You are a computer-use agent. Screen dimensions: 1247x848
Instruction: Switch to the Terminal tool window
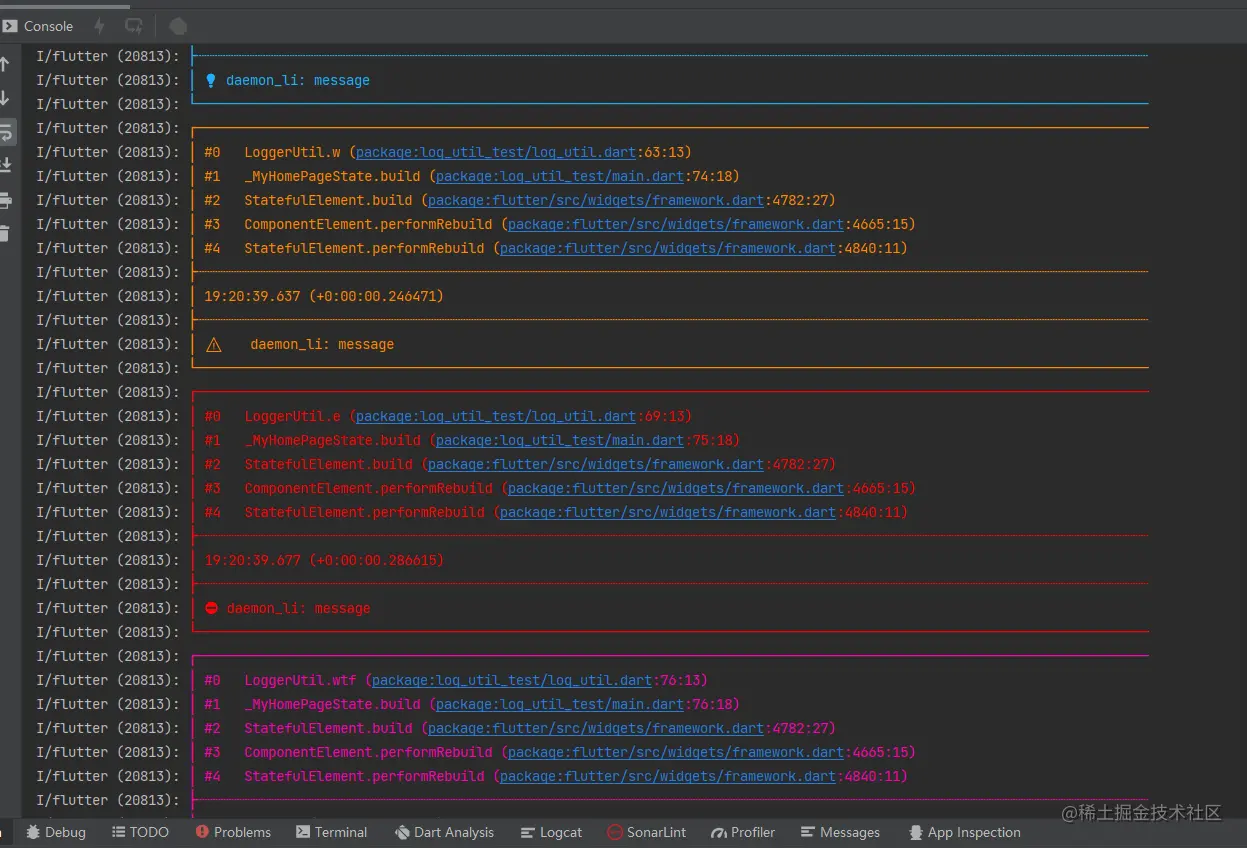click(x=332, y=832)
